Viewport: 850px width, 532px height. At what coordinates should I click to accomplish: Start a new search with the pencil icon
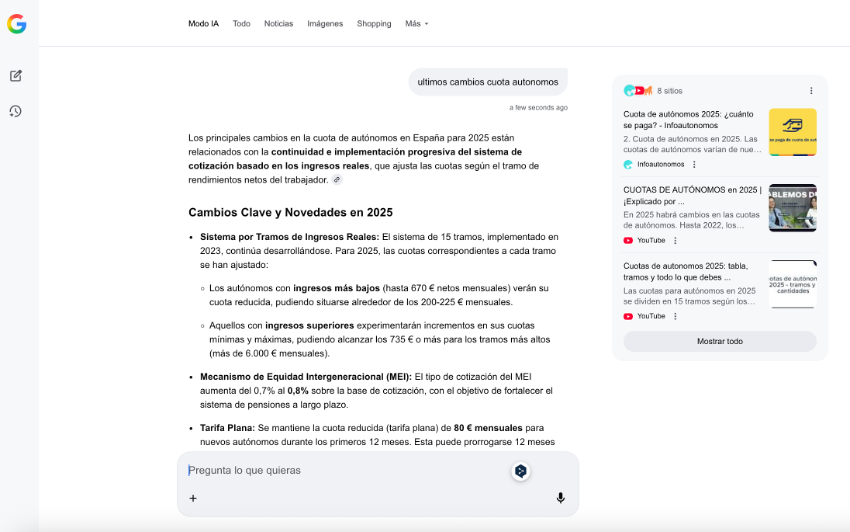point(16,76)
